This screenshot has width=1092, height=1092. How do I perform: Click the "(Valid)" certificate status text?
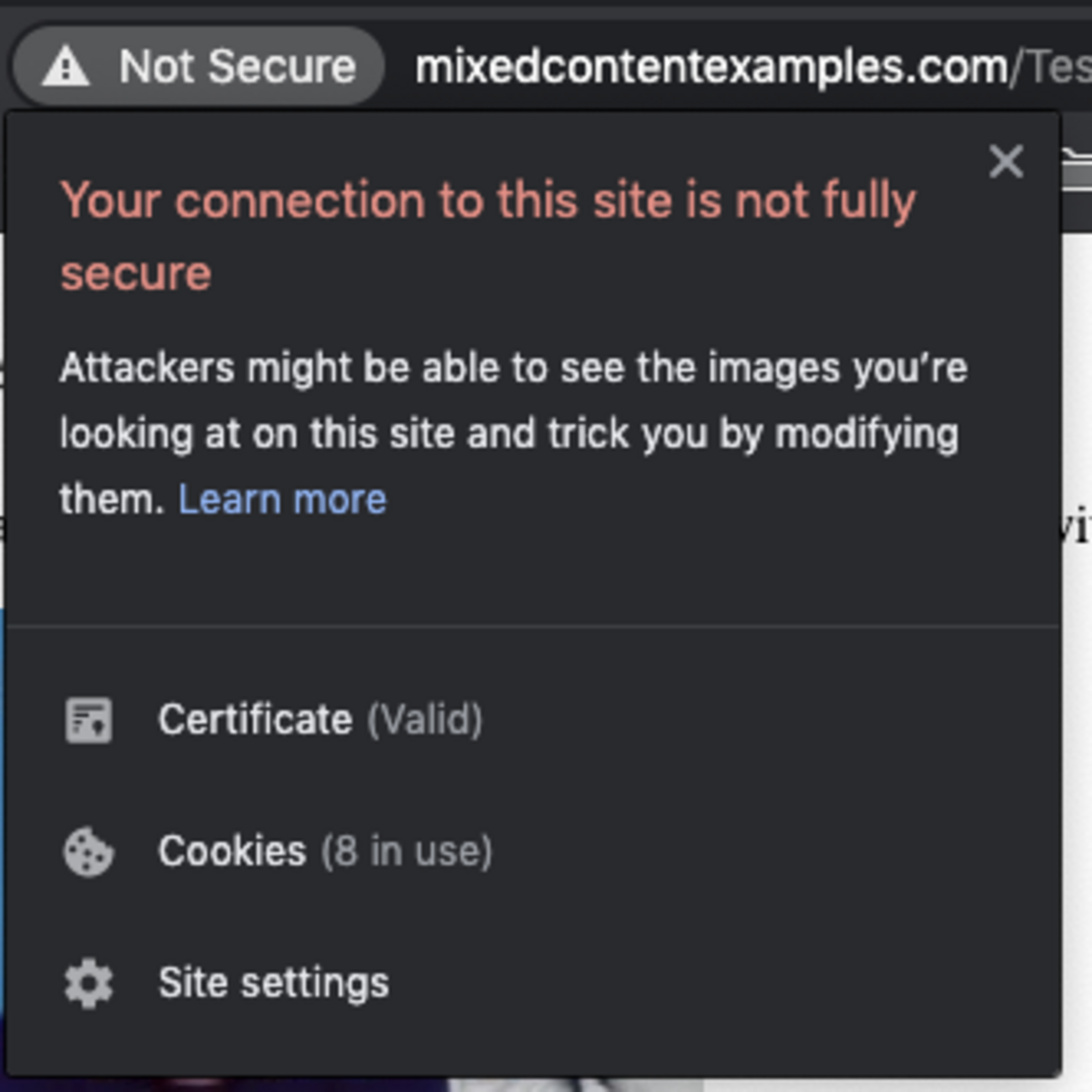point(425,720)
